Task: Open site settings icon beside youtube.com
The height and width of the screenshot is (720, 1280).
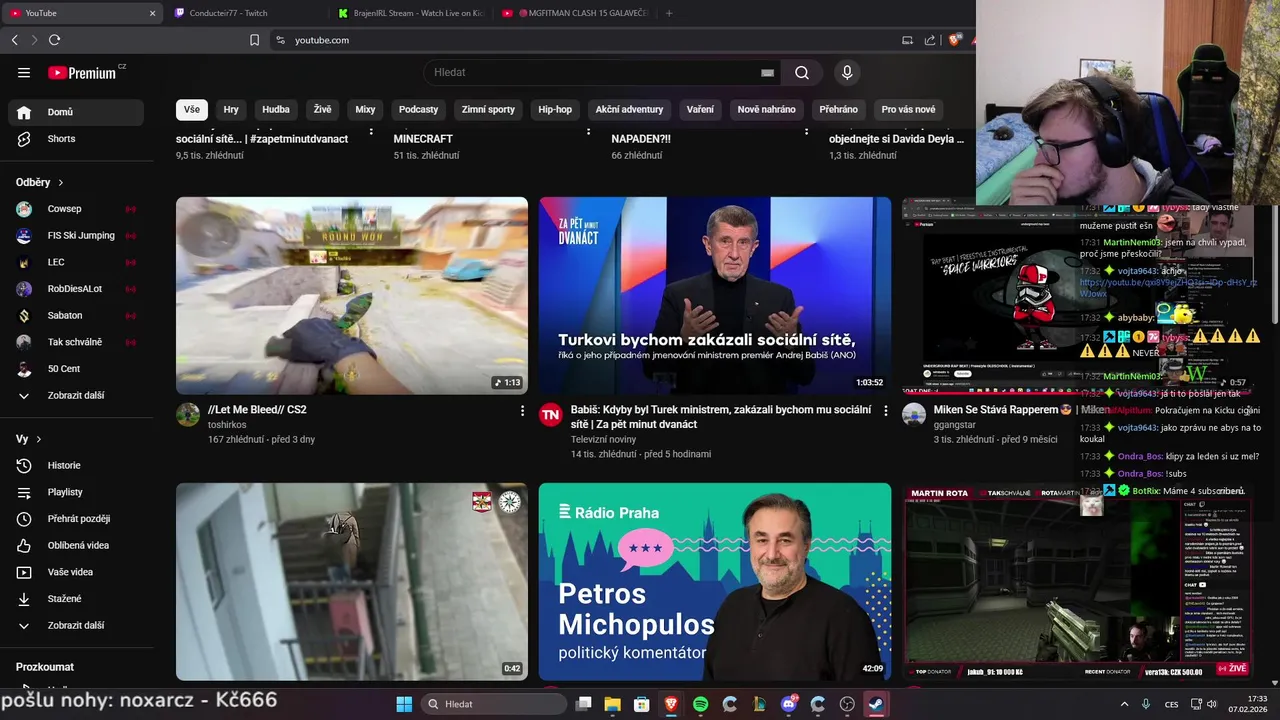Action: pyautogui.click(x=280, y=40)
